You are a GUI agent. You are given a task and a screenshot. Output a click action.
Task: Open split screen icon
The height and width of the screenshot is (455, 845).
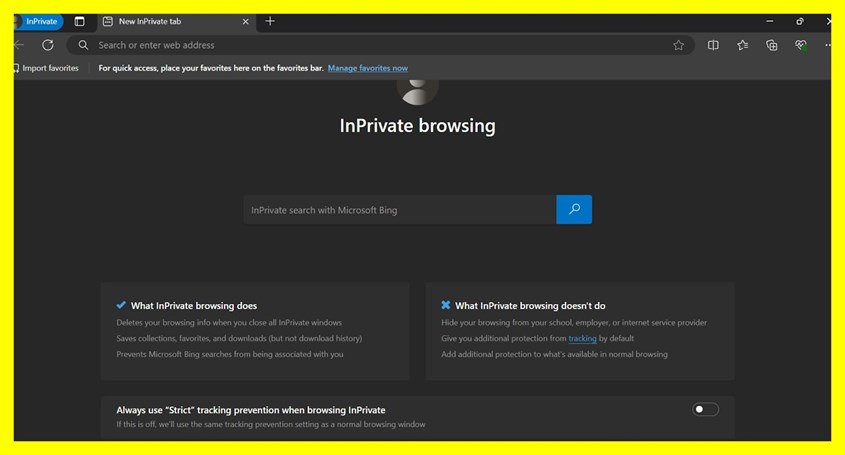[x=713, y=45]
